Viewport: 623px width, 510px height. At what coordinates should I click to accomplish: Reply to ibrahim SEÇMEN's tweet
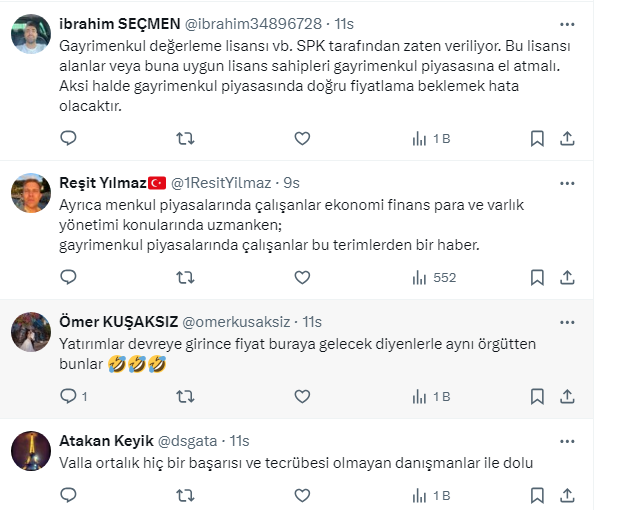(68, 138)
